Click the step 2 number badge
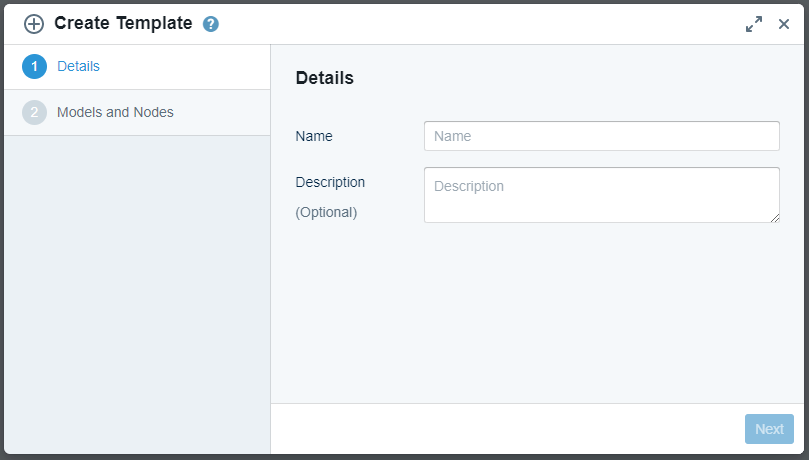 (34, 112)
